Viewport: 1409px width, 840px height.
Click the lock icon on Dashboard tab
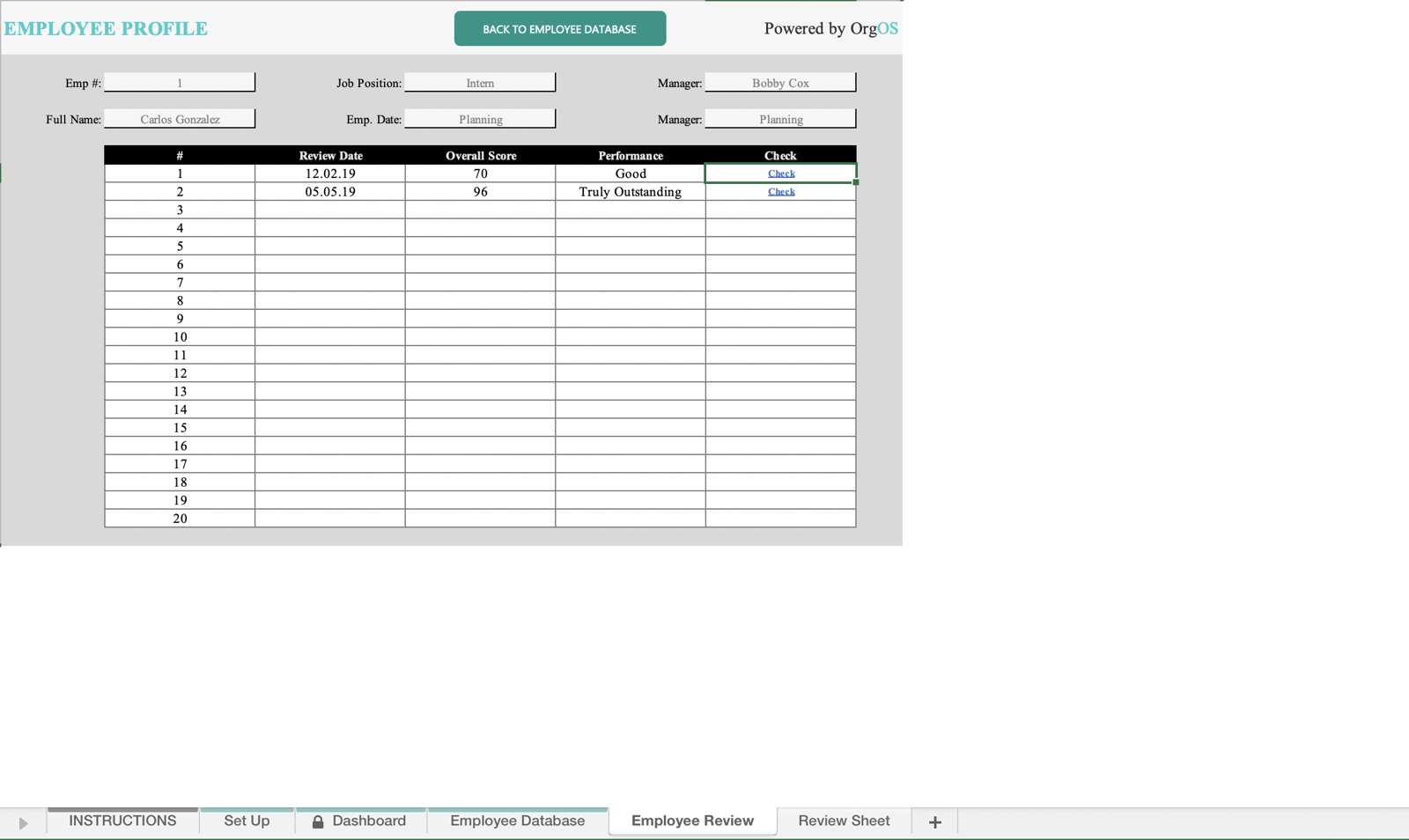tap(318, 822)
